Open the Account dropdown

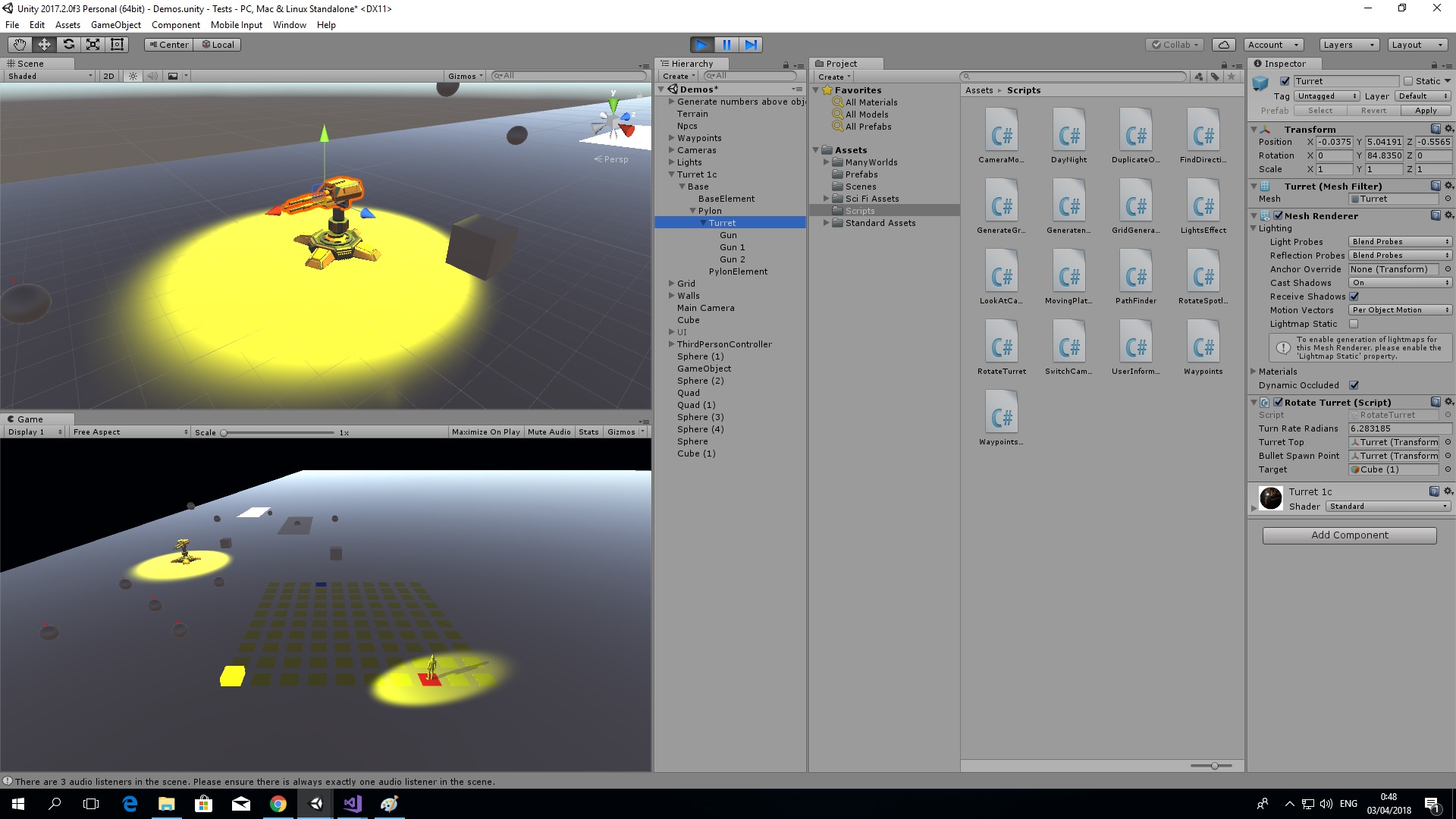click(x=1273, y=45)
